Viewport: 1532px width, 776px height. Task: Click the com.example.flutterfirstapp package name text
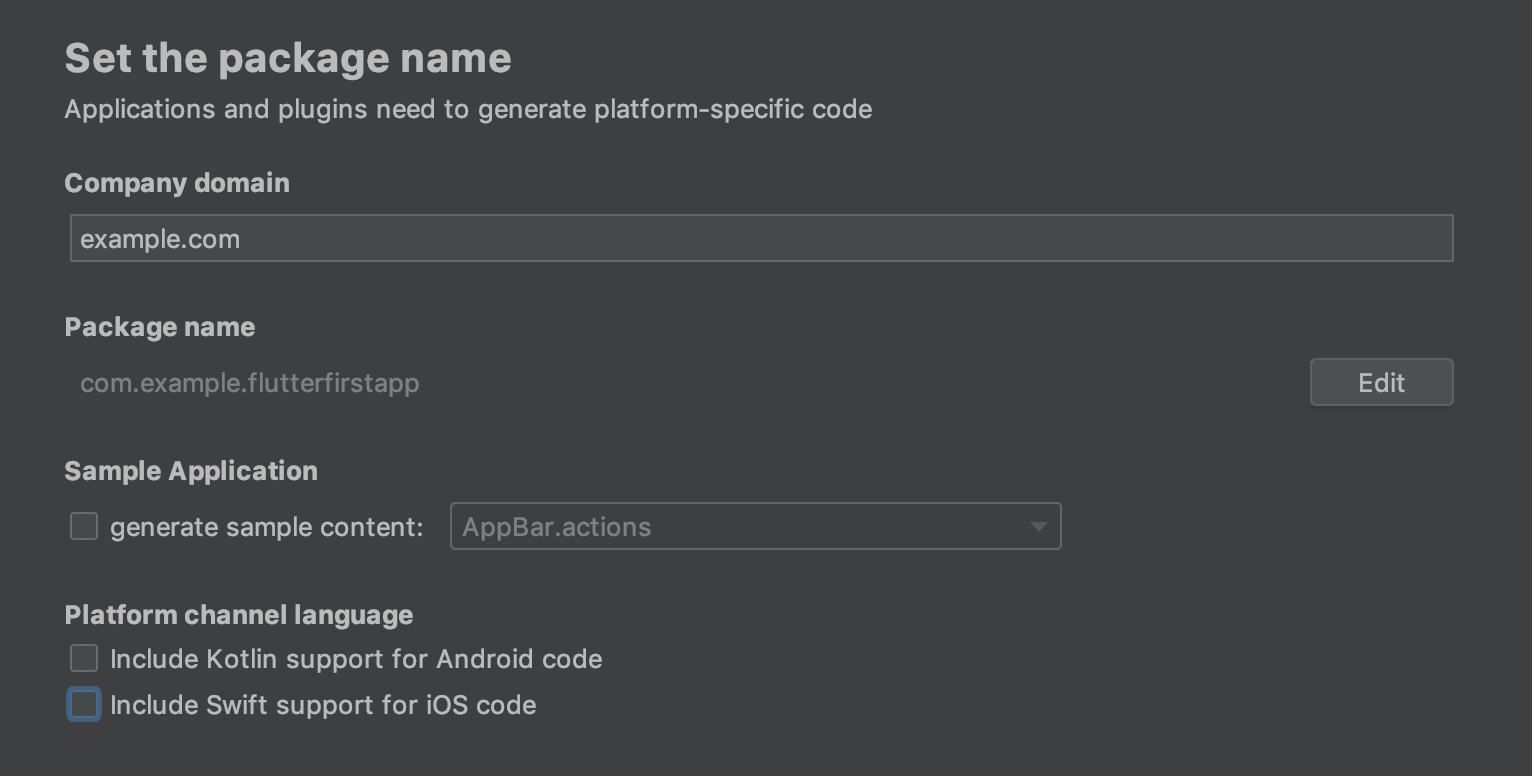pyautogui.click(x=249, y=383)
